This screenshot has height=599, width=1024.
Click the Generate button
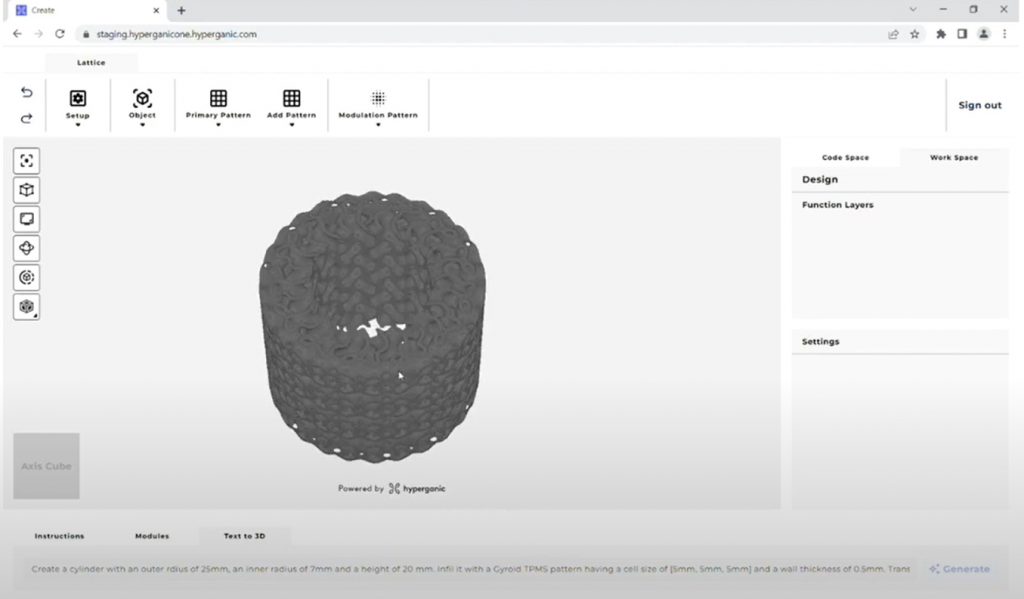[x=959, y=568]
